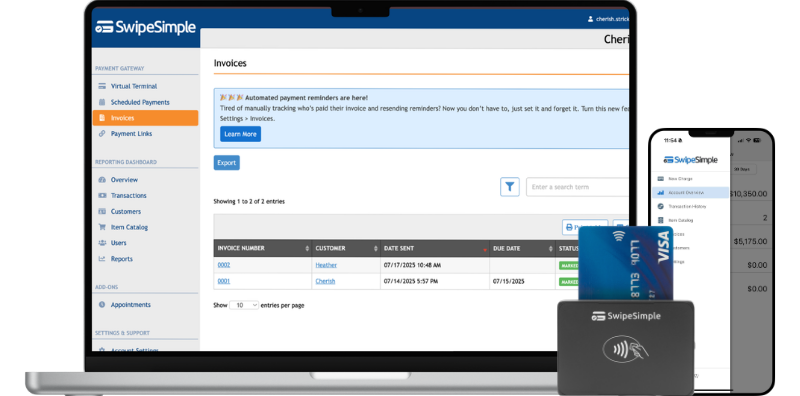
Task: Open the Invoices sidebar item
Action: click(x=145, y=118)
